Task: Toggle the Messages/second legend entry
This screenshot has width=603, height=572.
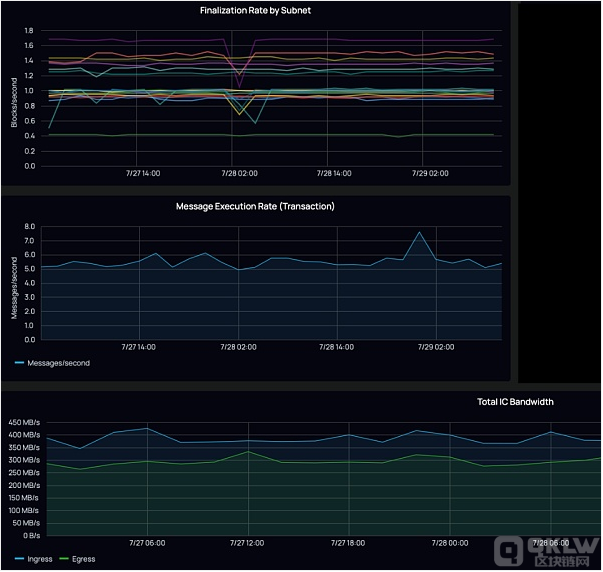Action: [52, 363]
